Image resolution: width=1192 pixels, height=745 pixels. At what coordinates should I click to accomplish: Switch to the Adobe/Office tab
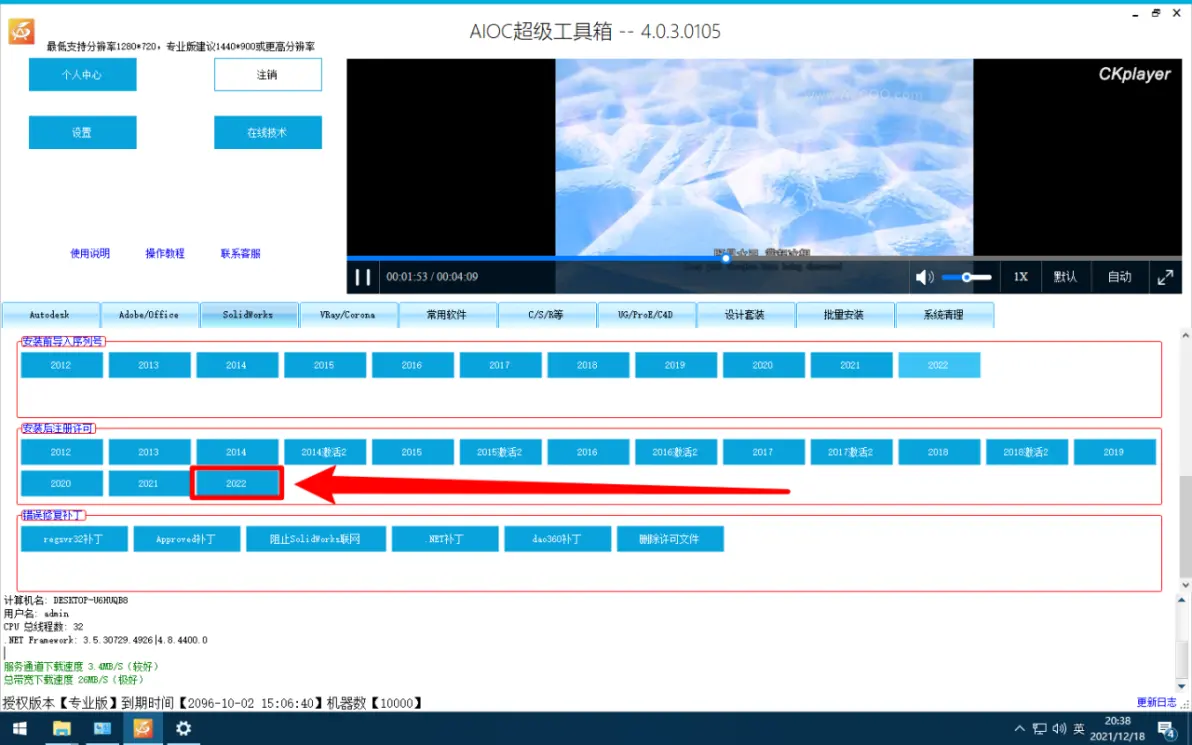149,315
